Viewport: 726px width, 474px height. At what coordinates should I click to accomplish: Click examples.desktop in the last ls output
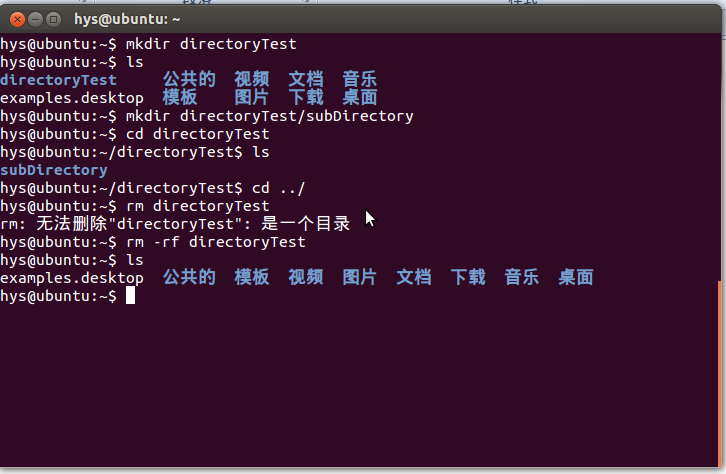[x=72, y=278]
